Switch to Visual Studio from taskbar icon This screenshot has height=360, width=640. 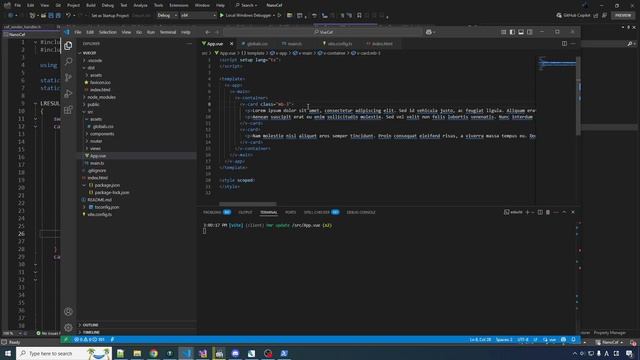coord(202,353)
